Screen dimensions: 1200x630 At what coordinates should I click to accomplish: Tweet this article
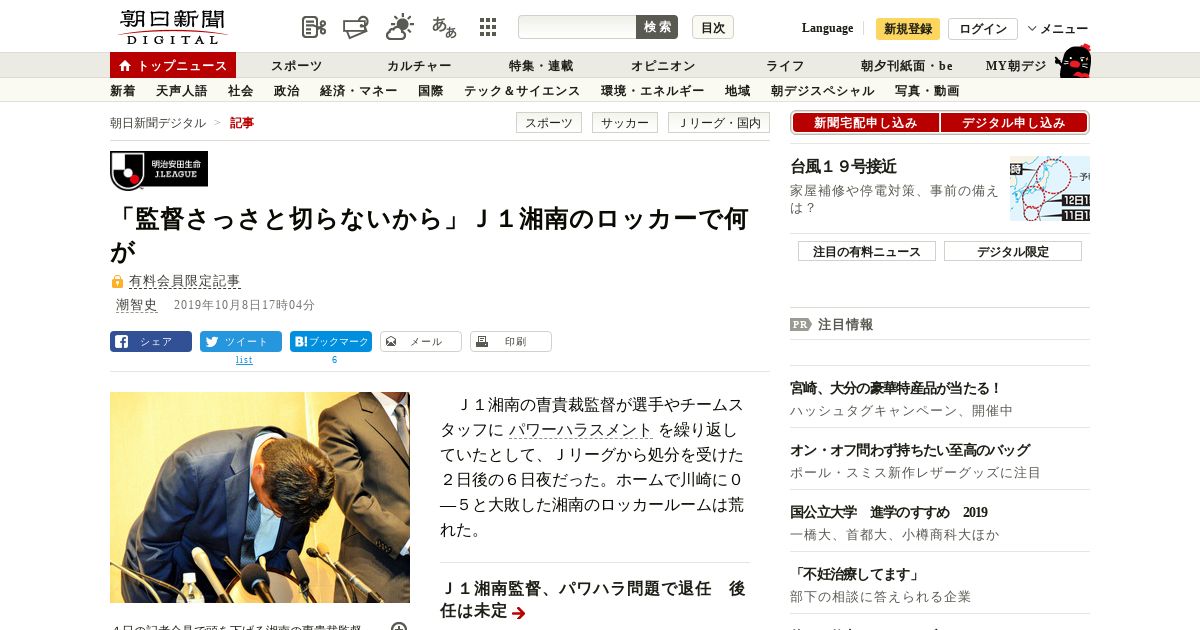click(241, 341)
